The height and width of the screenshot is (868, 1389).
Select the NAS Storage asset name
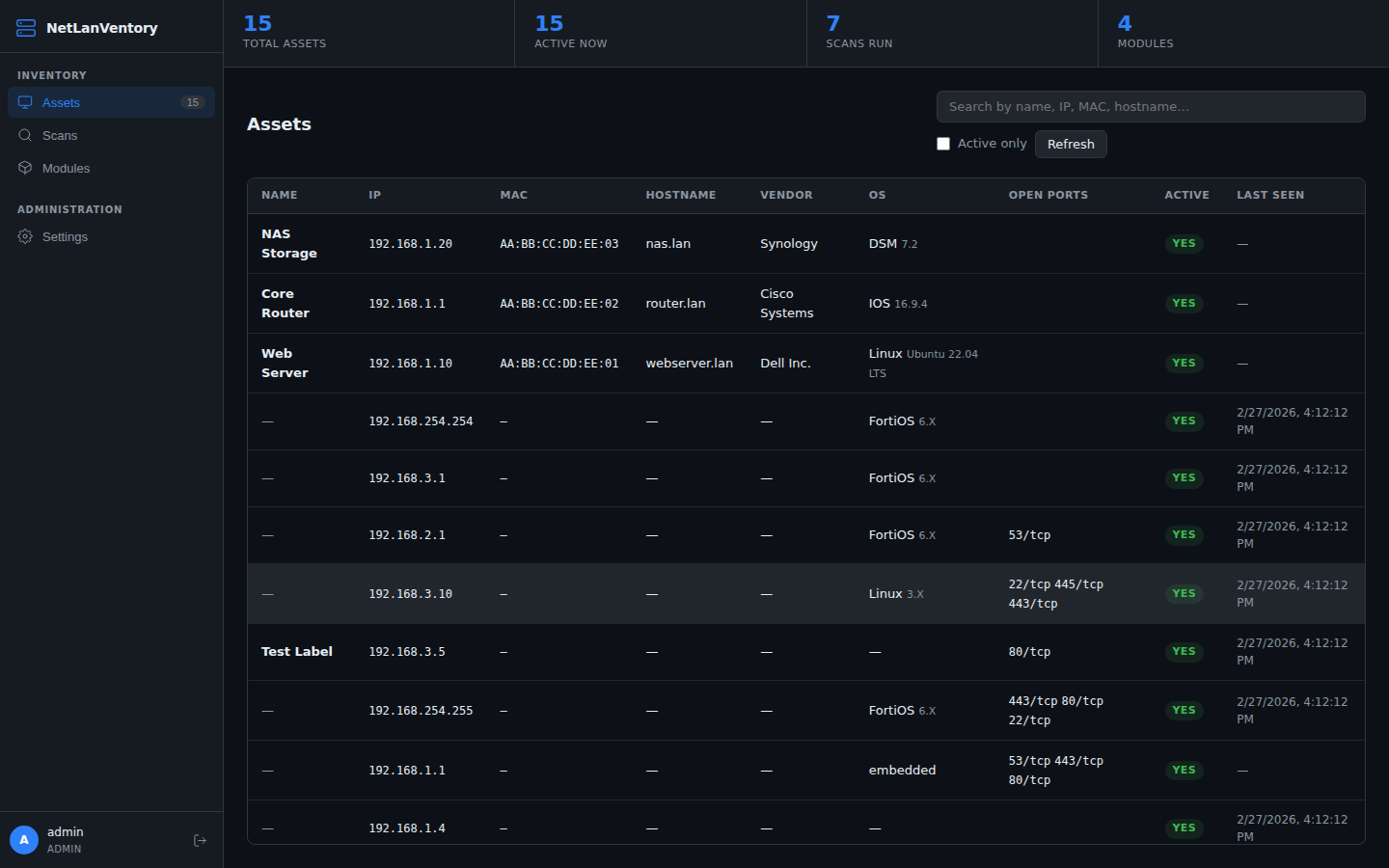[289, 244]
